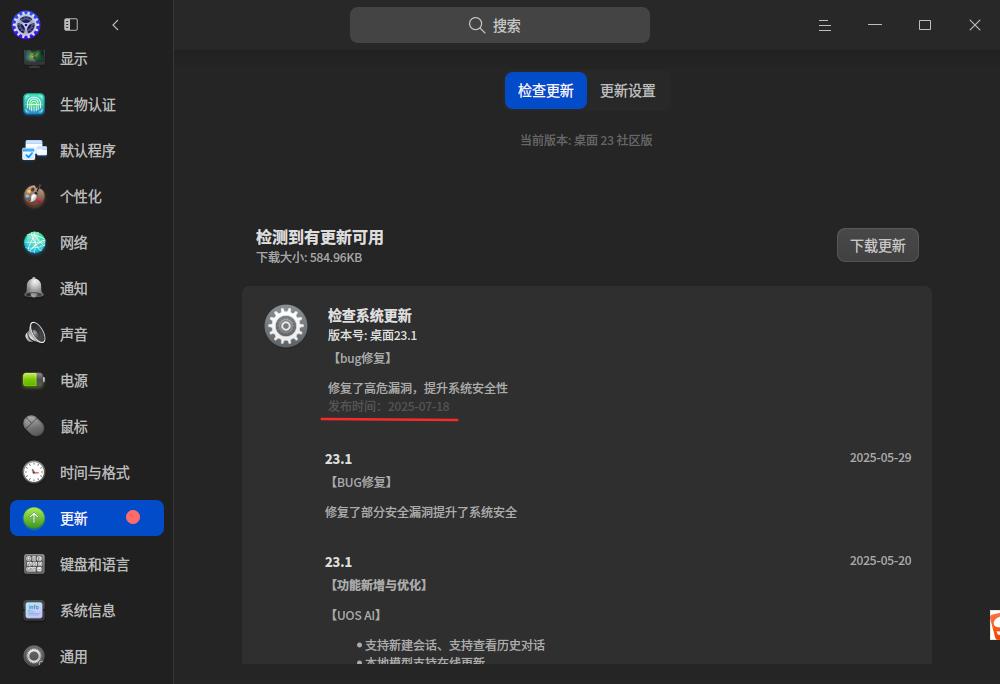Select 个性化 in the sidebar
The height and width of the screenshot is (684, 1000).
(87, 196)
